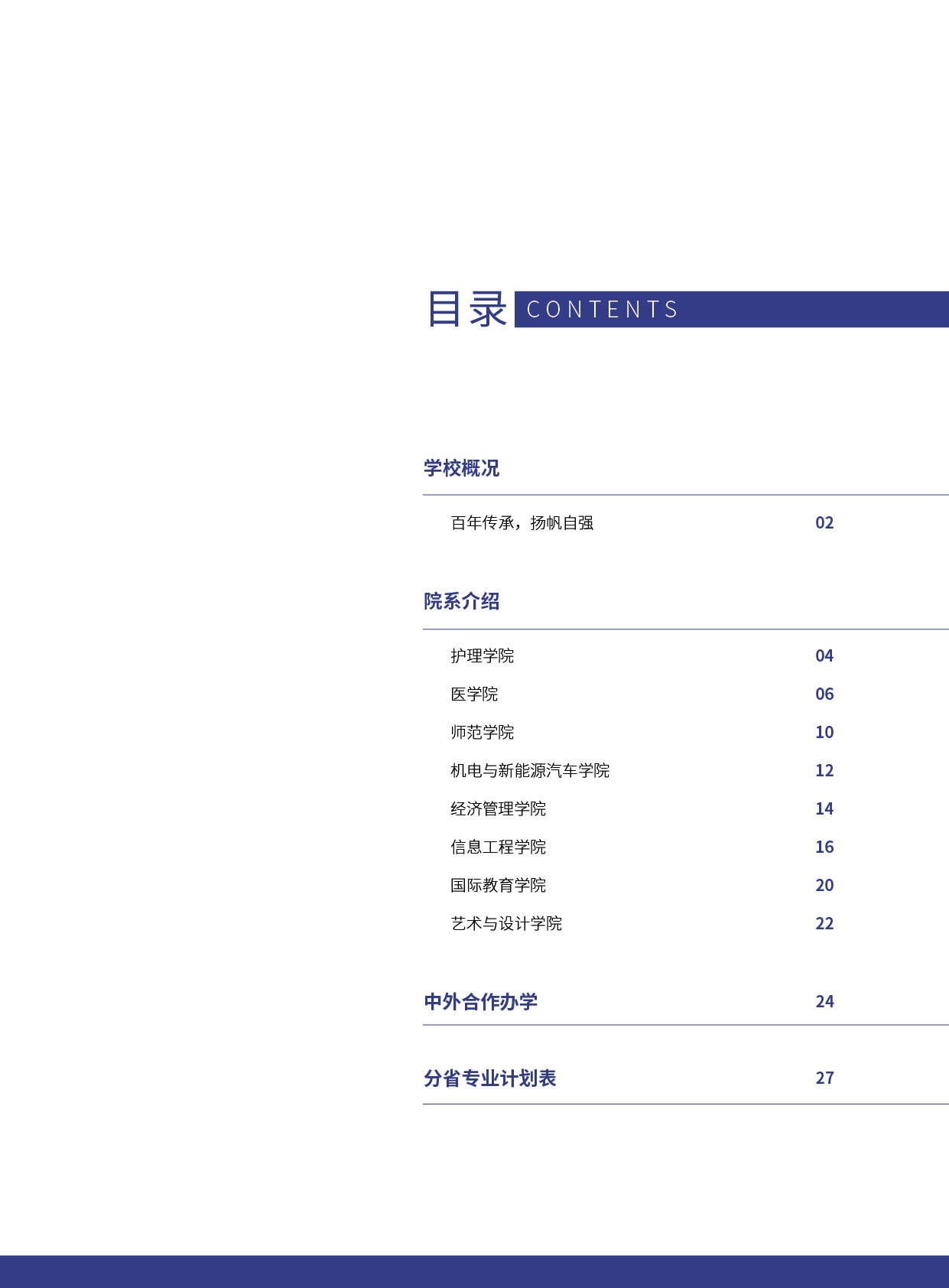The image size is (949, 1288).
Task: Click the 目录 title text
Action: [x=466, y=309]
